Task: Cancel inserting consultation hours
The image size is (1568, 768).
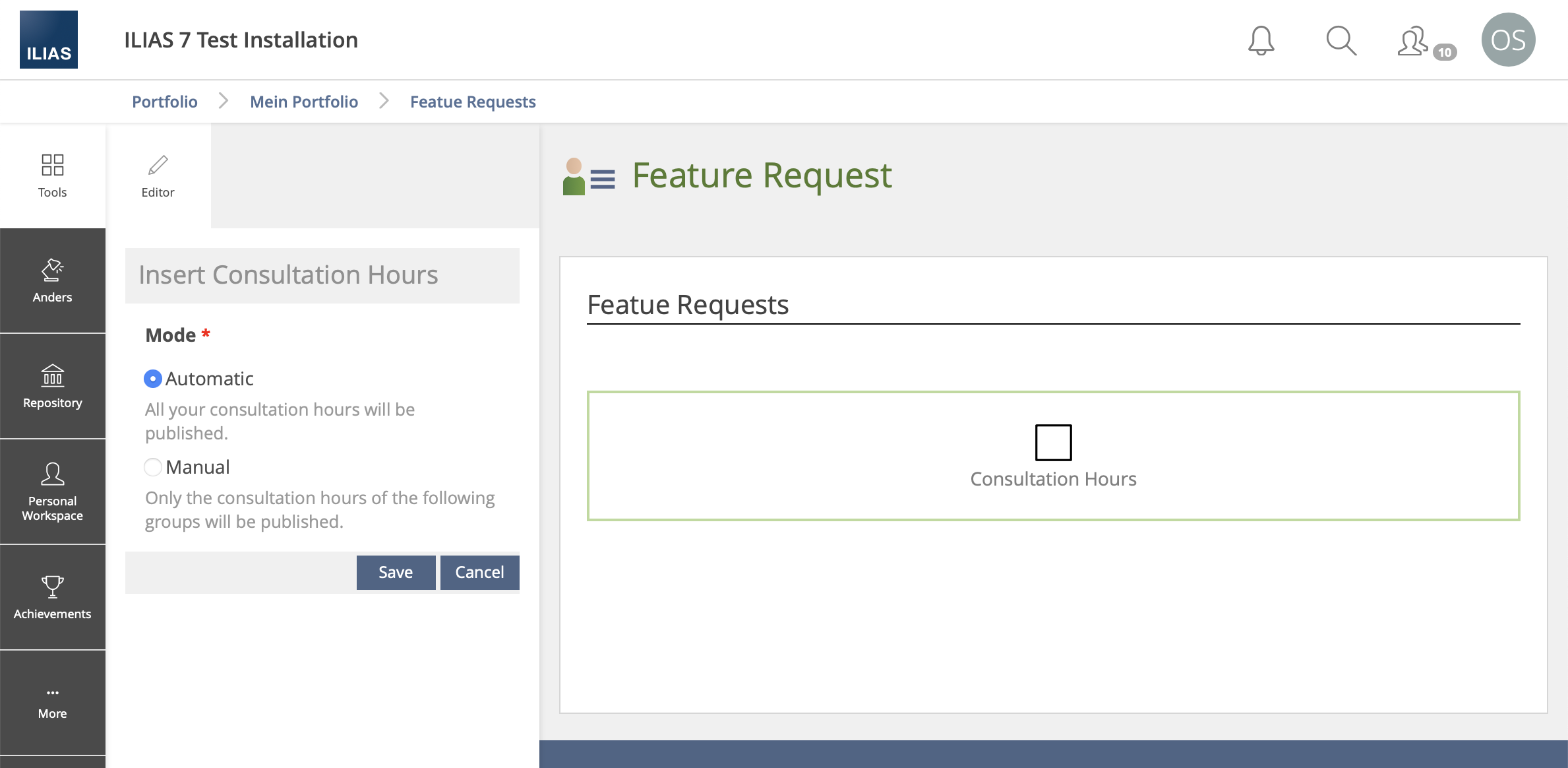Action: 479,572
